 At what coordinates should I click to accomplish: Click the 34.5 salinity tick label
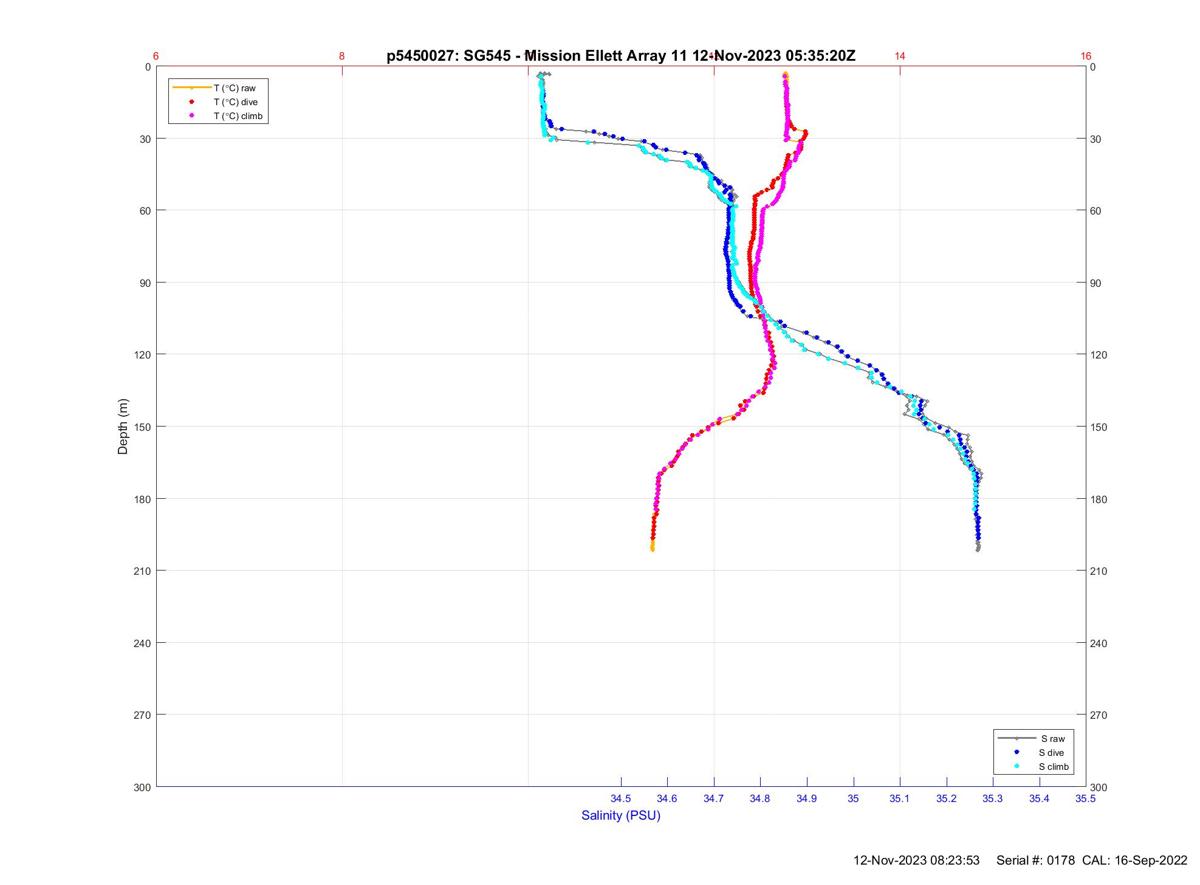click(x=621, y=798)
